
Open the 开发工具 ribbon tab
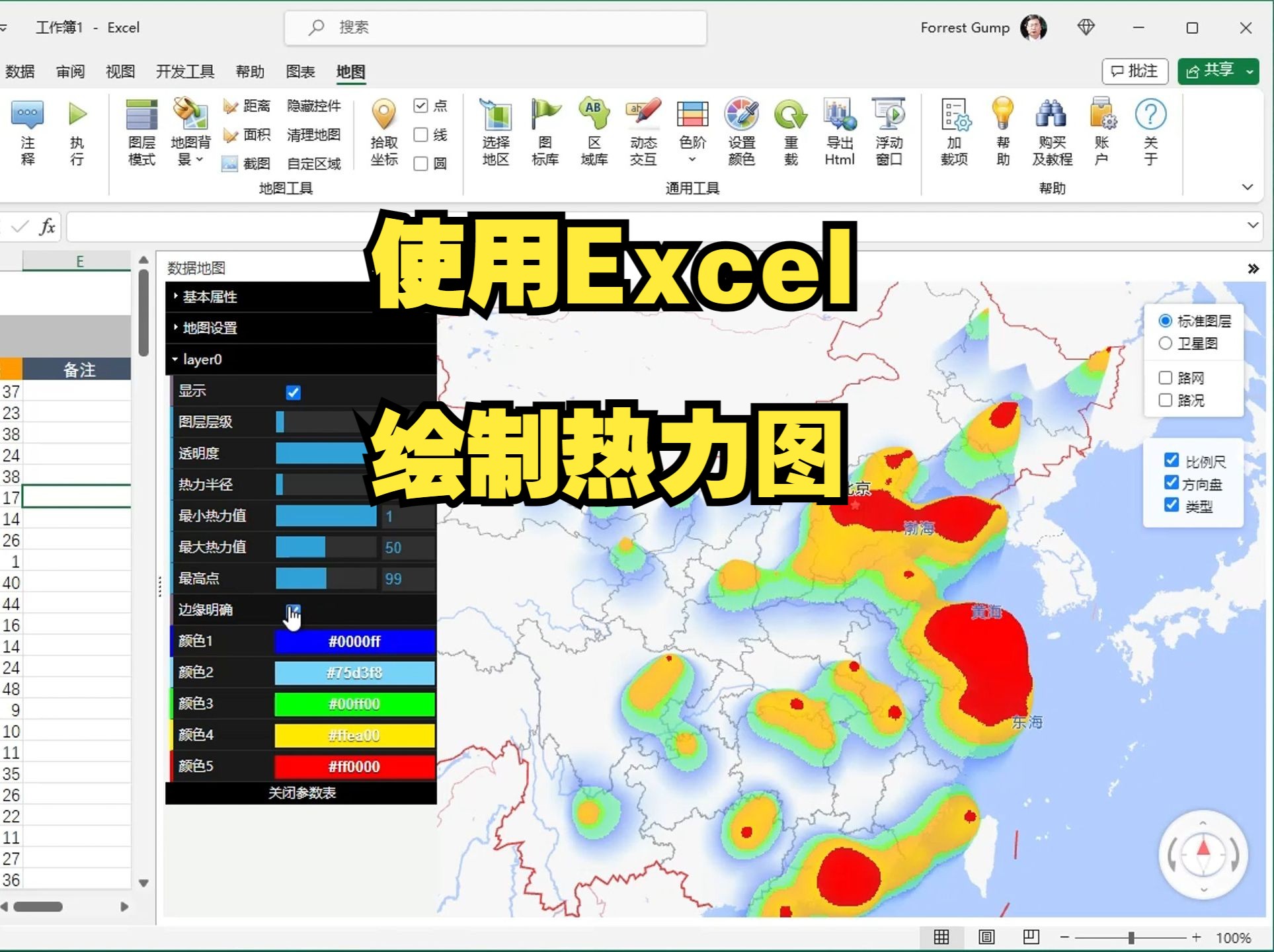point(185,71)
